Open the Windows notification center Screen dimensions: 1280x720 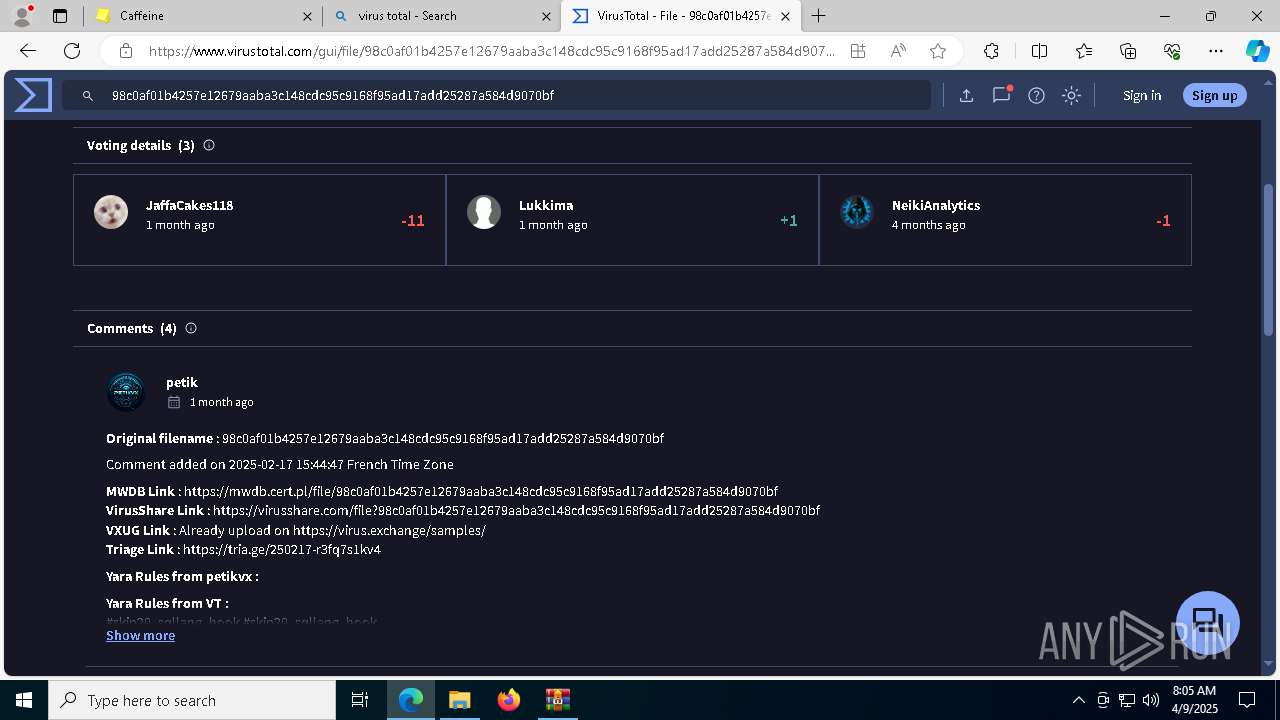pos(1248,700)
